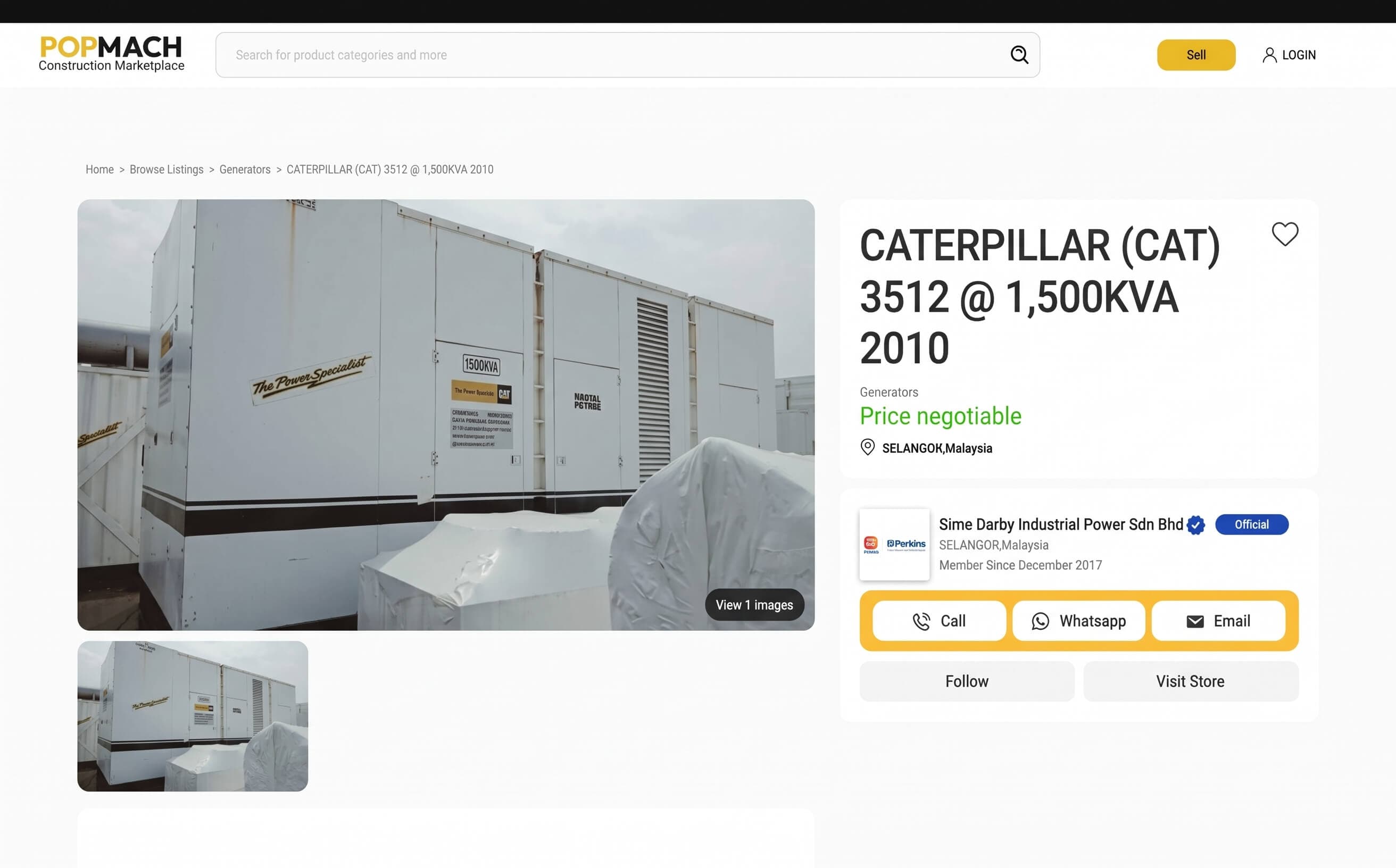Select the small generator thumbnail
The image size is (1396, 868).
pos(193,716)
